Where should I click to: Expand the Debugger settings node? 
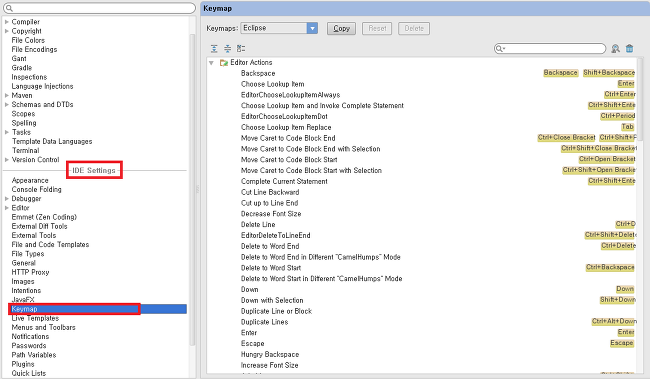click(x=7, y=199)
